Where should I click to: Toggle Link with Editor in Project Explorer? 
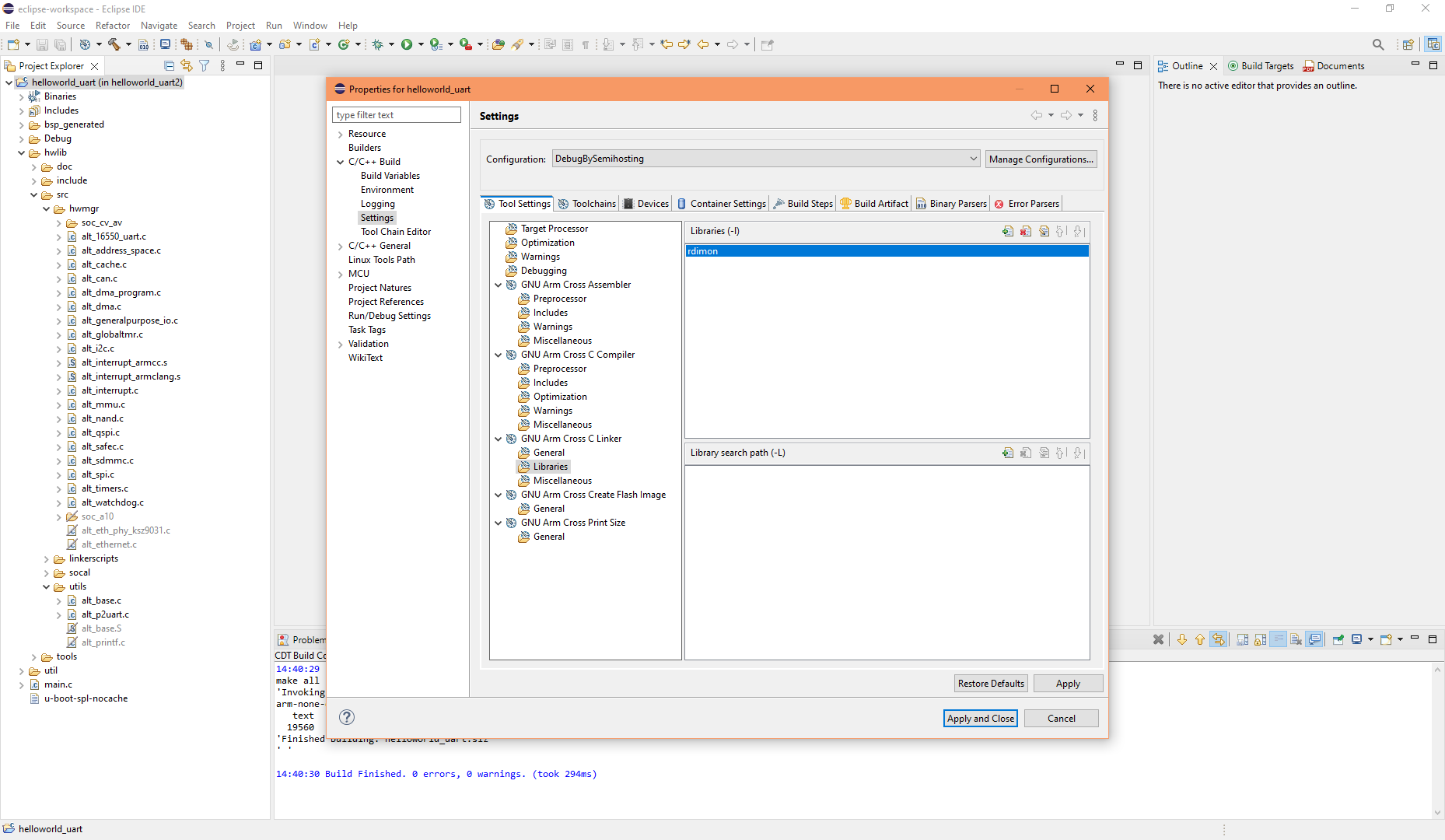(x=187, y=65)
